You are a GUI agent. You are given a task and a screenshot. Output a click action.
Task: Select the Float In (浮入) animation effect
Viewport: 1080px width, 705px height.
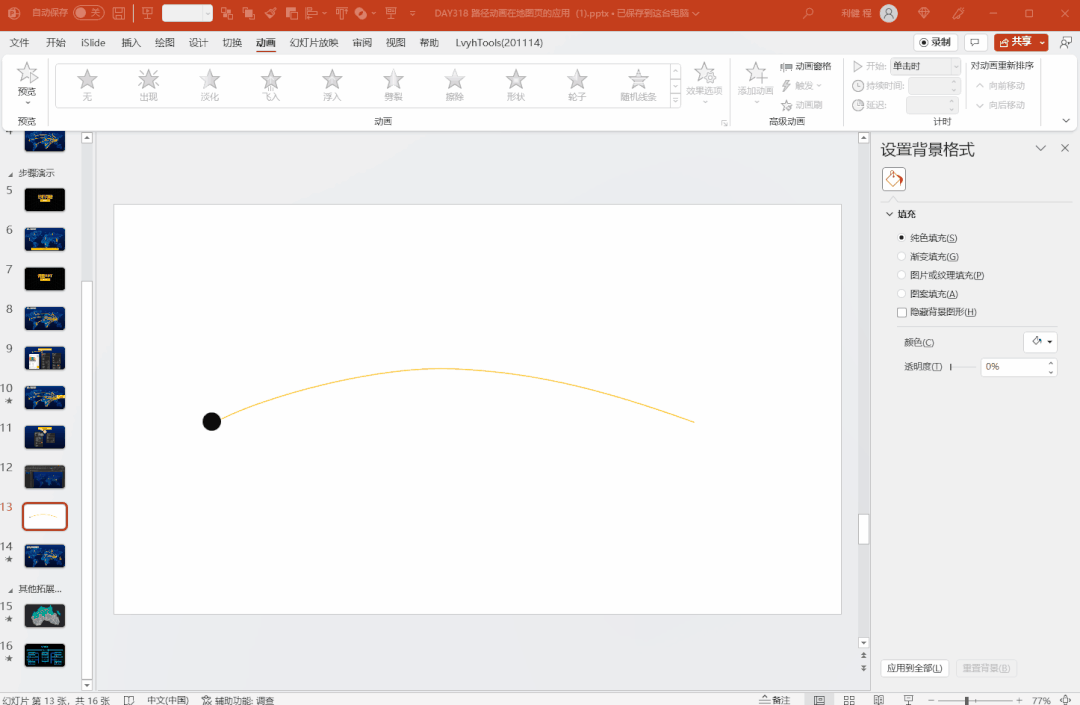[x=332, y=85]
